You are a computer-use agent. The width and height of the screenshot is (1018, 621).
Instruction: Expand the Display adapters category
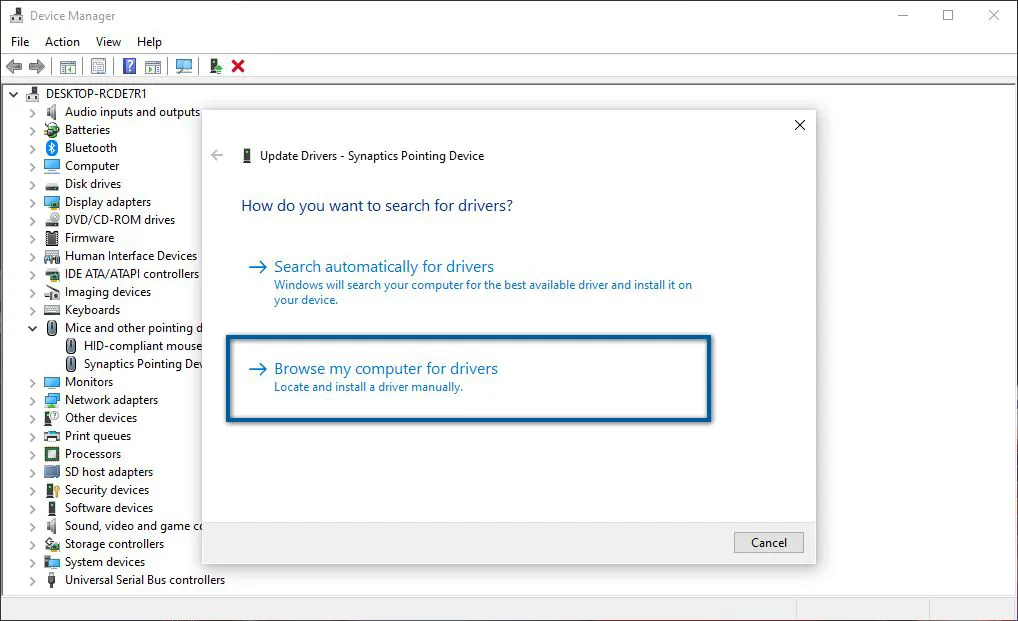[31, 201]
